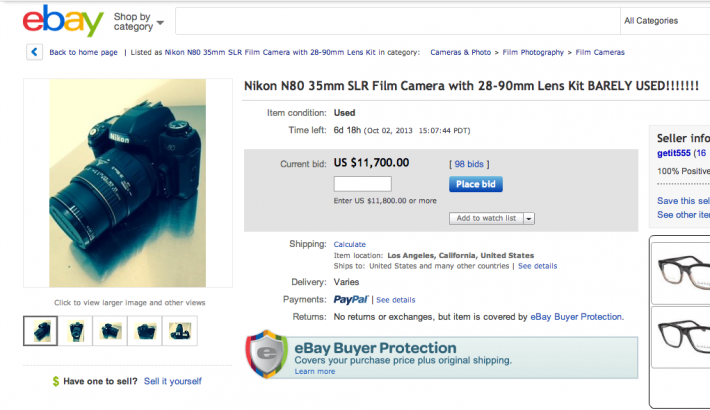Click the bid amount input field

[x=363, y=184]
